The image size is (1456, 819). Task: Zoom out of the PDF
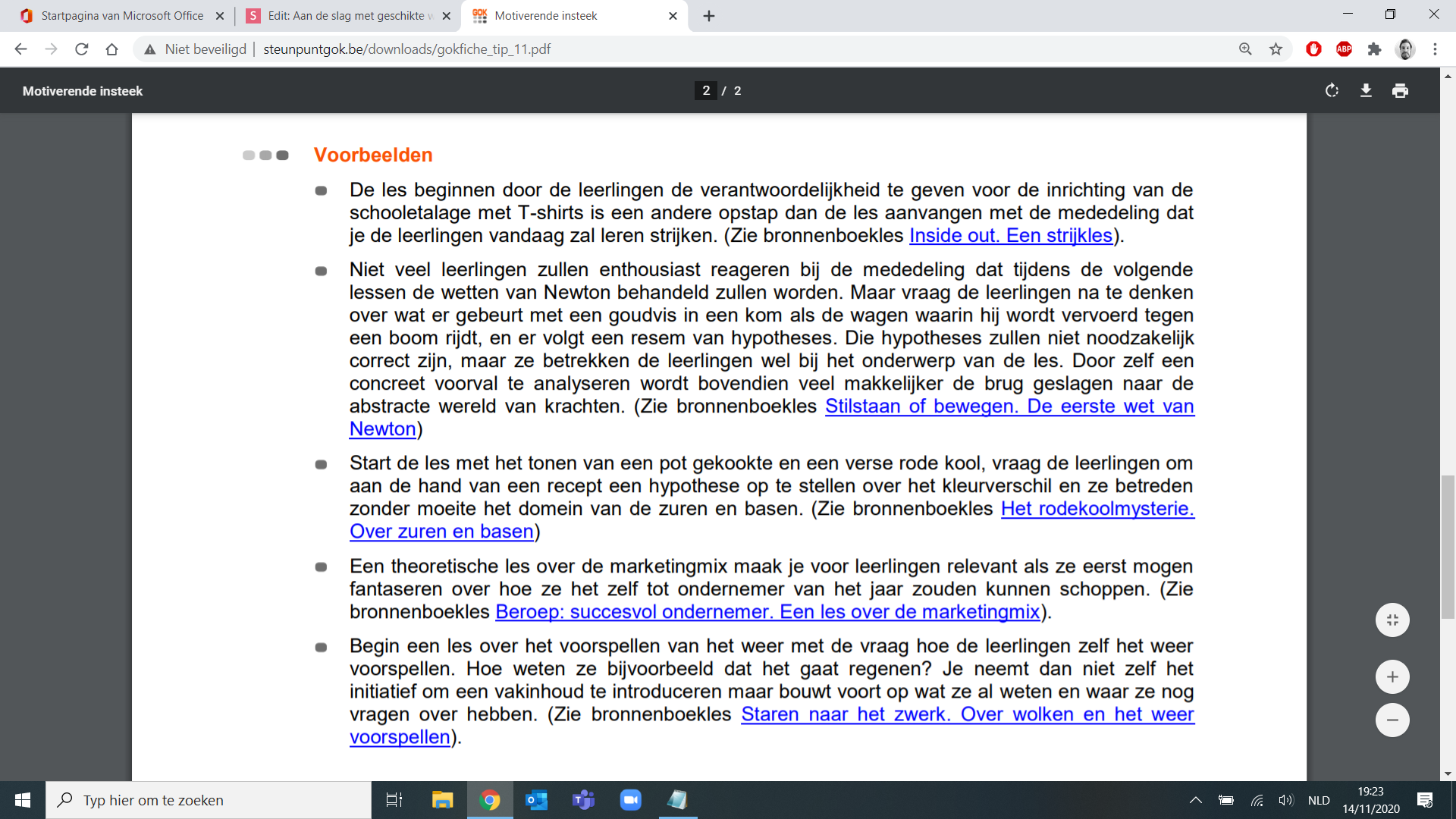[x=1392, y=720]
